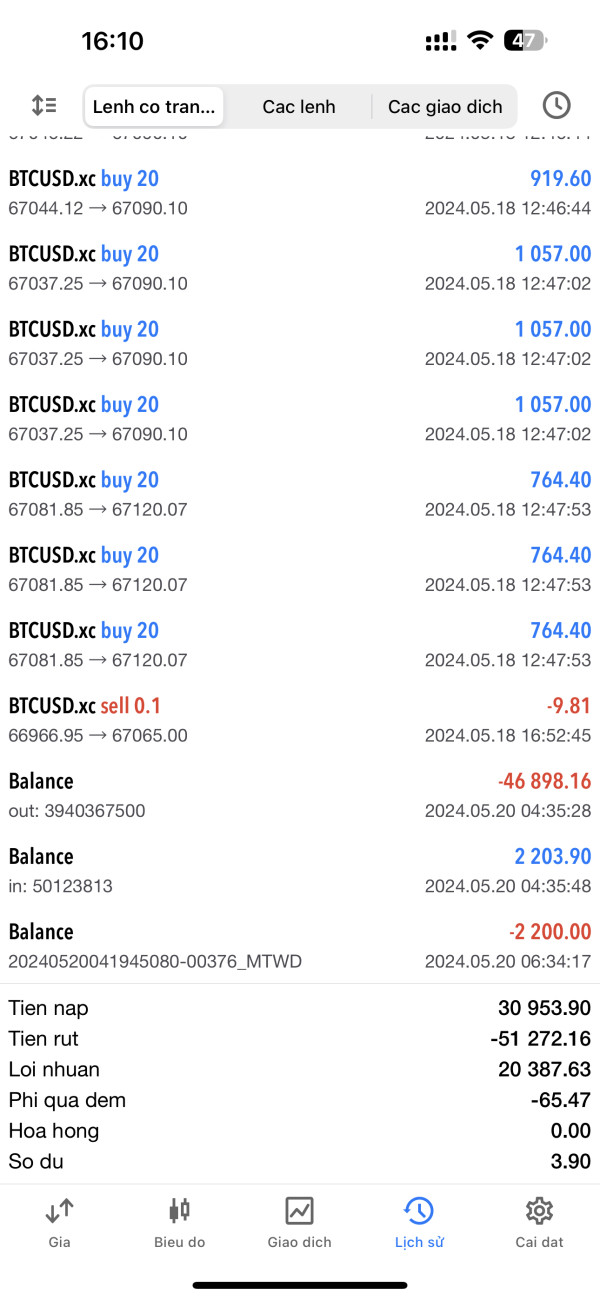This screenshot has height=1300, width=600.
Task: Switch to the Cac lenh segment
Action: (299, 106)
